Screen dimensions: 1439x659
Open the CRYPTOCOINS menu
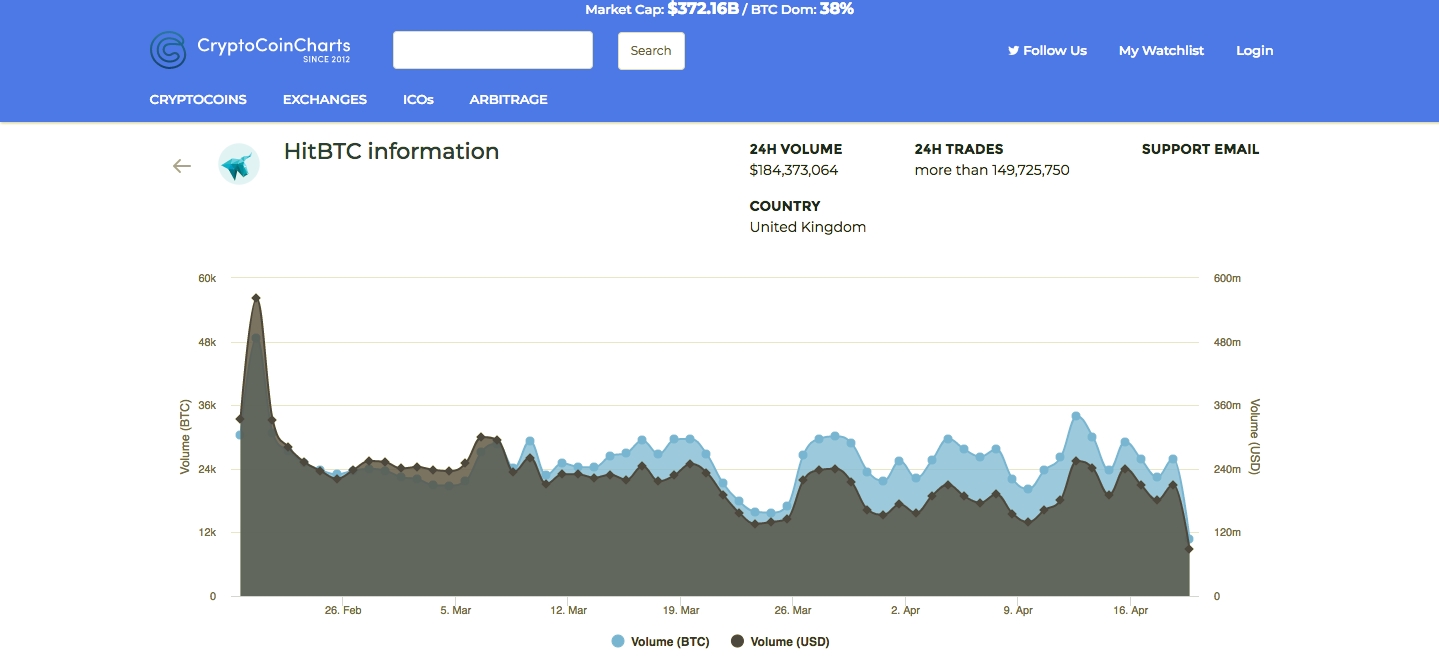(198, 100)
